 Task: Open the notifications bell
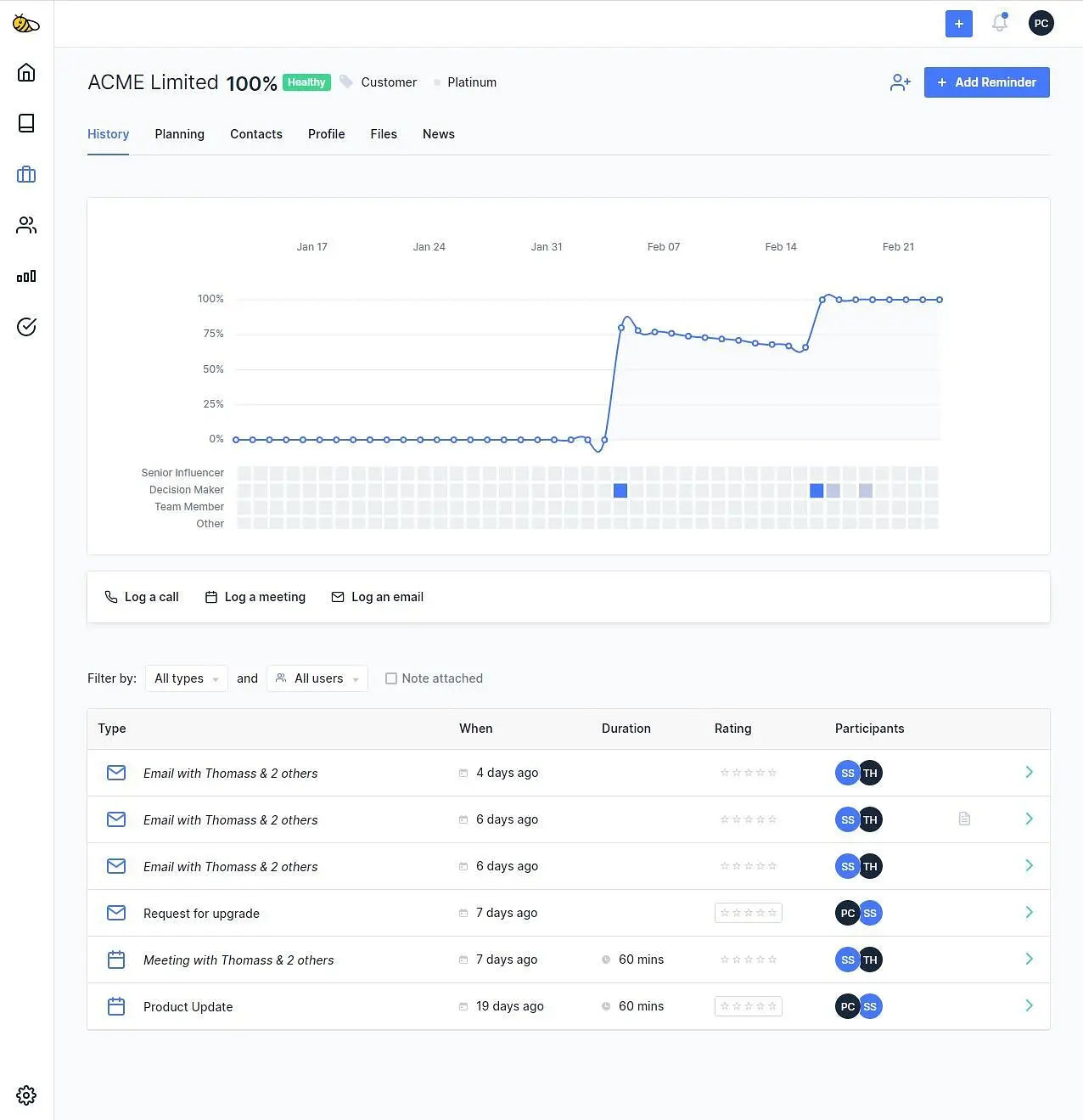coord(1000,24)
